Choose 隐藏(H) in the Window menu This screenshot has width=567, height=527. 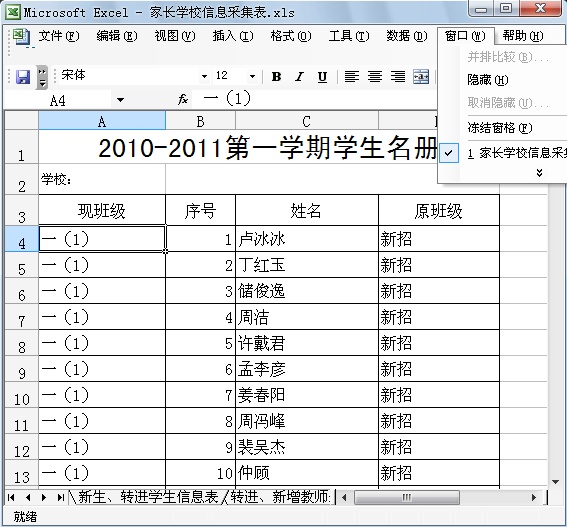(x=487, y=80)
